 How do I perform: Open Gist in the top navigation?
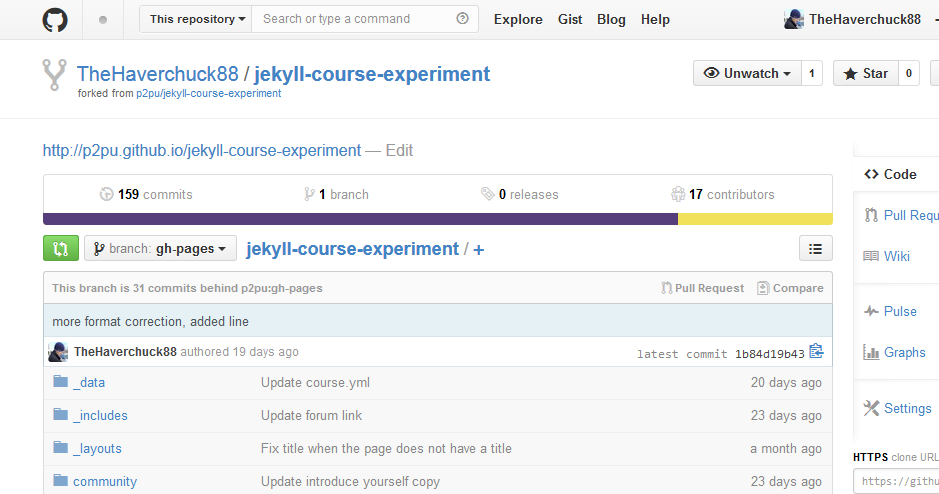tap(570, 20)
